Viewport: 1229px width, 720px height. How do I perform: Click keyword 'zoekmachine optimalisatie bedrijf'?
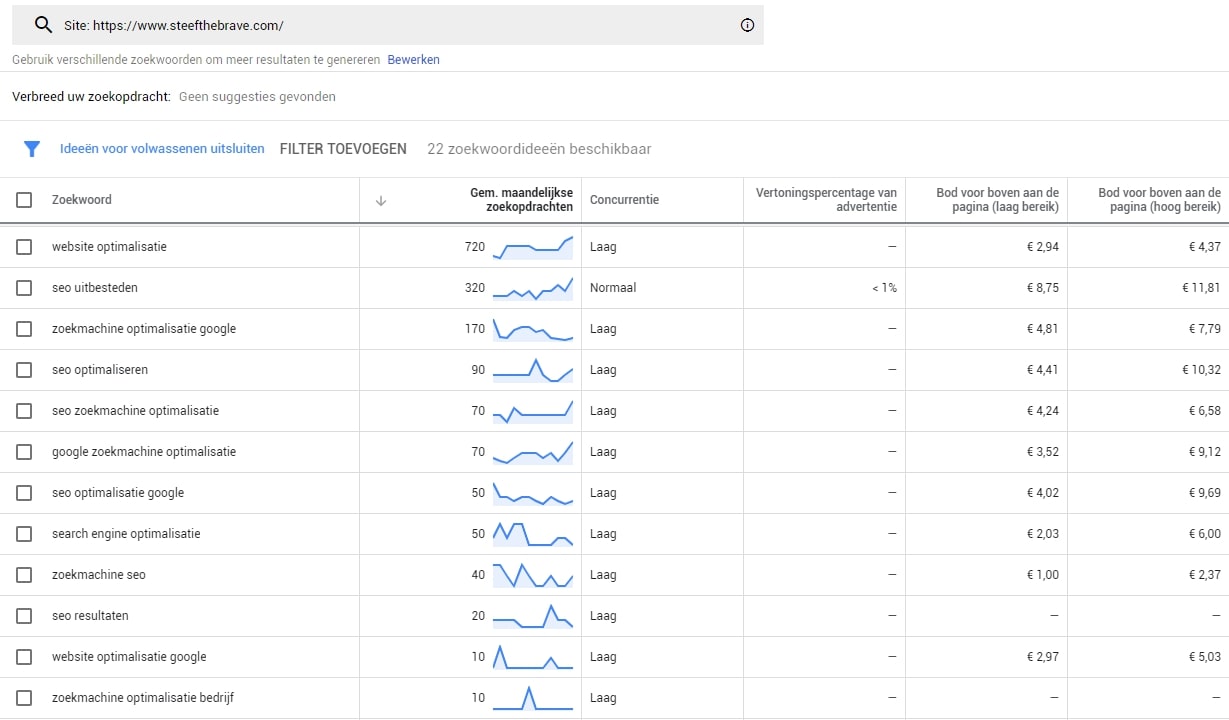143,698
